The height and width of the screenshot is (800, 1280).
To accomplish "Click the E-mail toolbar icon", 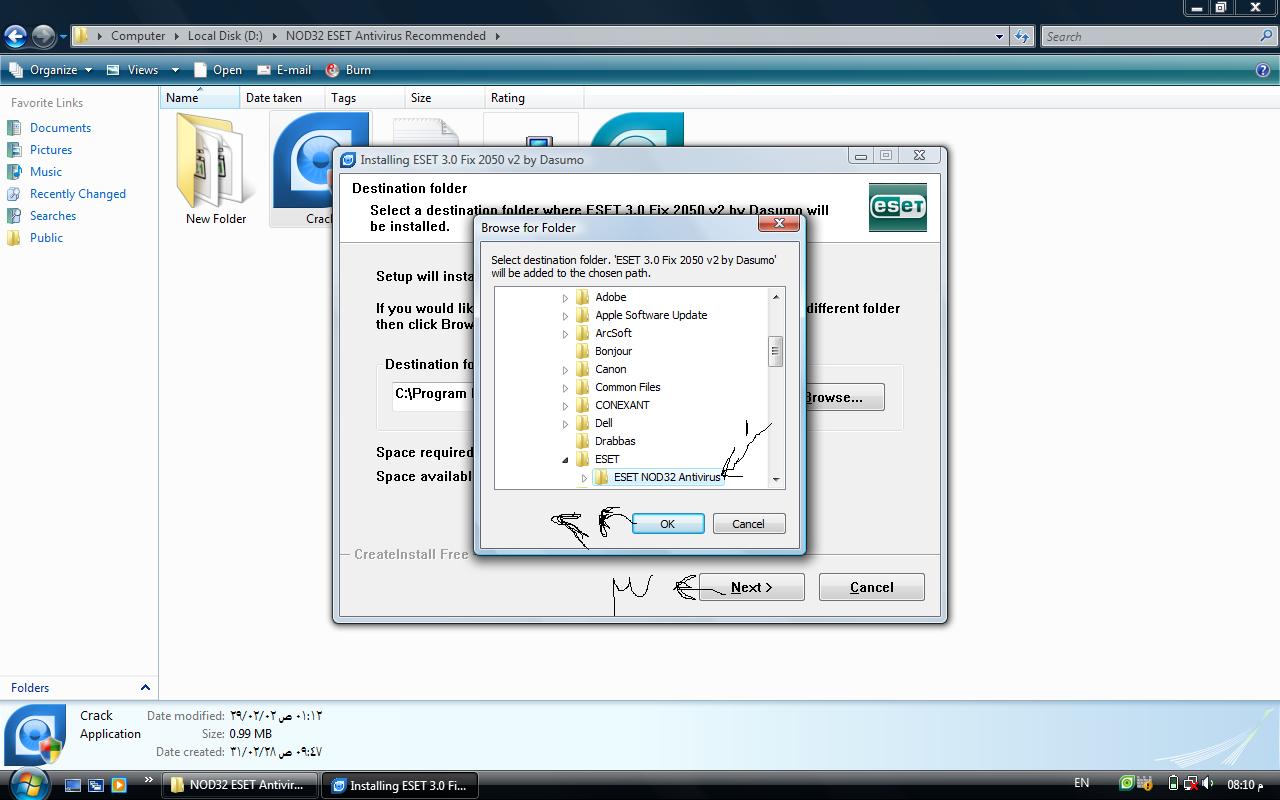I will pos(264,70).
